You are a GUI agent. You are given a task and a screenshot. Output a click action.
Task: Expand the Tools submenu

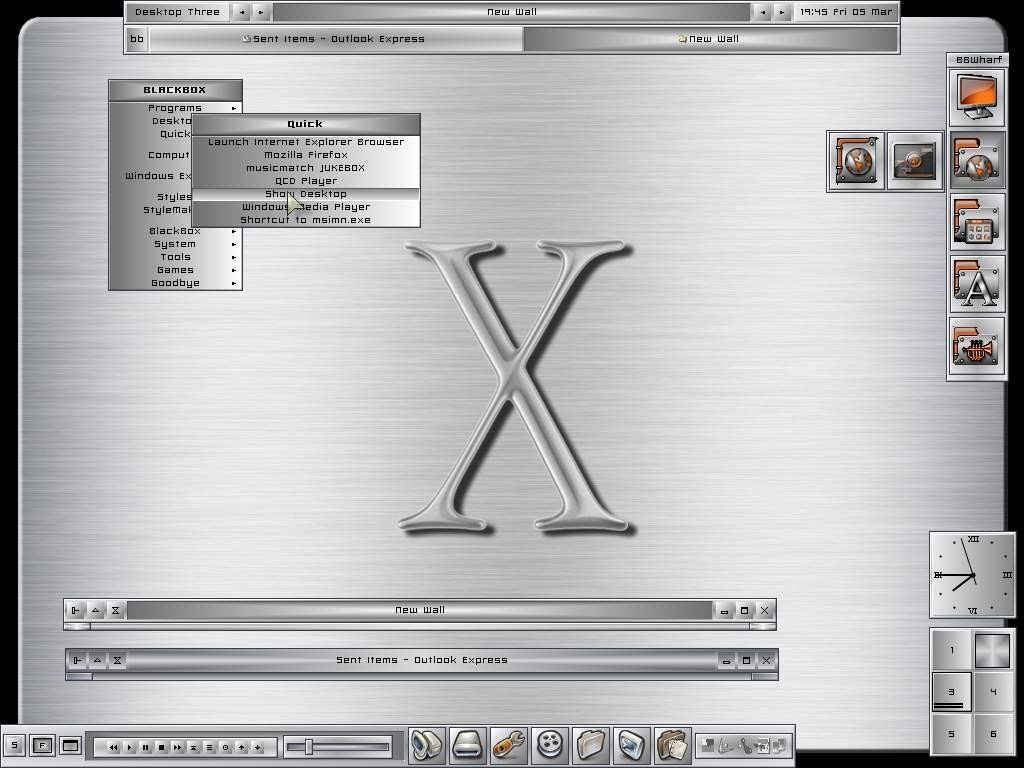(175, 257)
